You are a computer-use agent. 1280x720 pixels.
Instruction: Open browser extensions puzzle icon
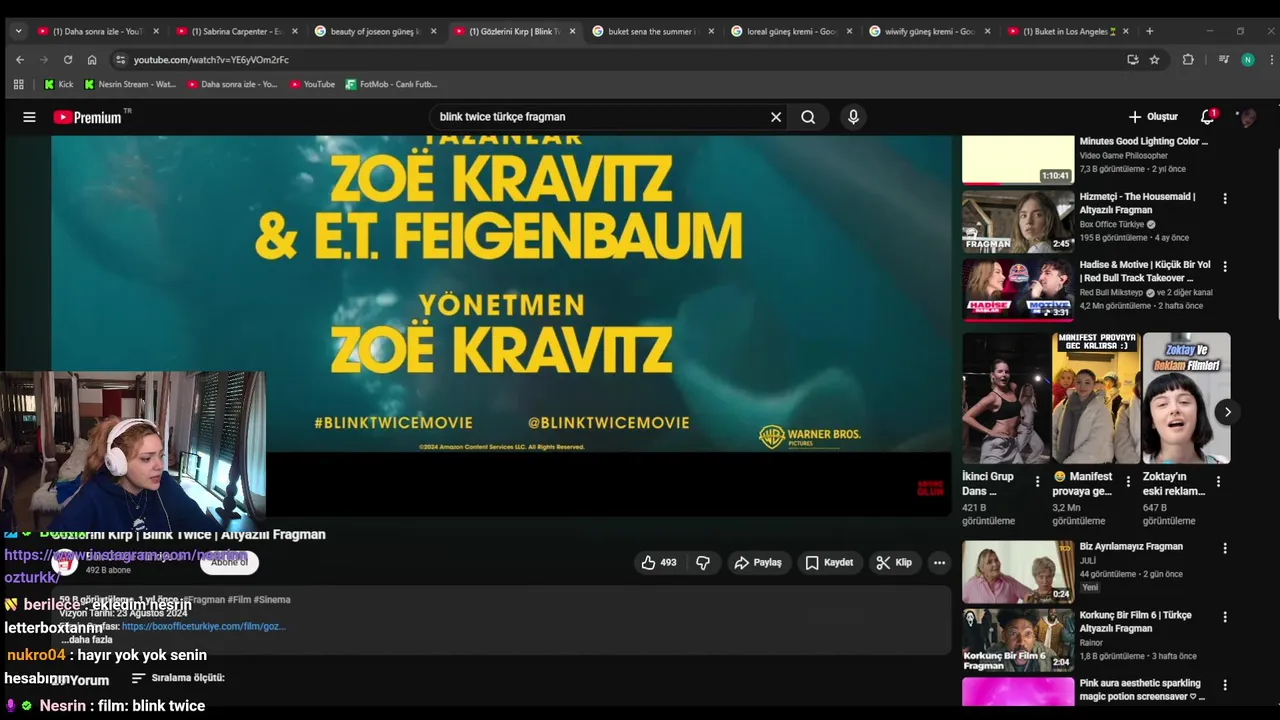point(1188,60)
